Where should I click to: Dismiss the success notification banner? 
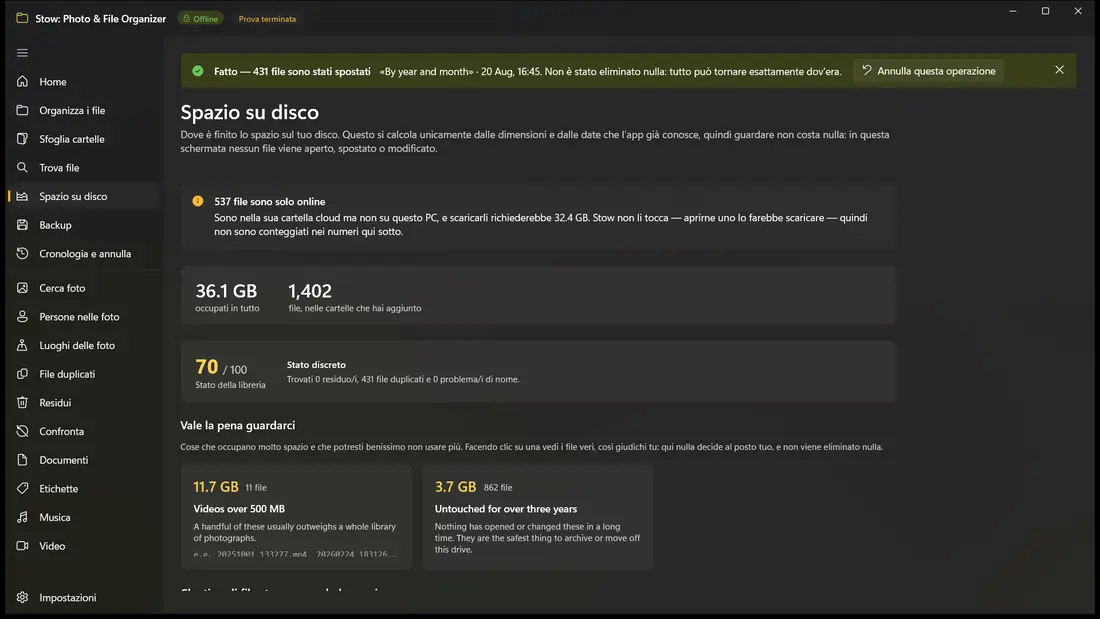tap(1059, 70)
